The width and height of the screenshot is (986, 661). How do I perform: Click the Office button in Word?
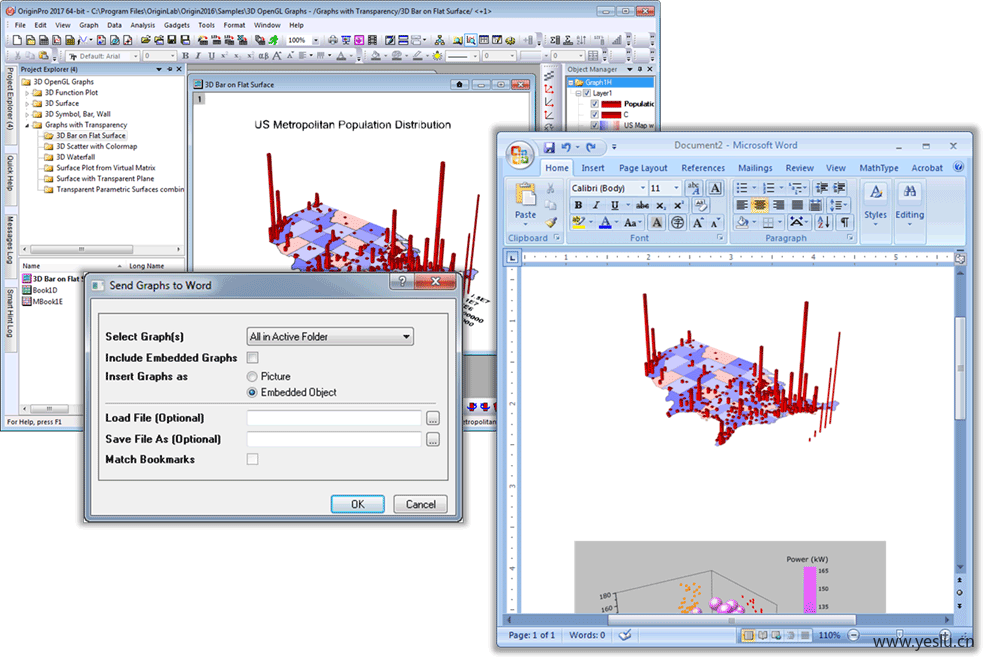pos(519,154)
